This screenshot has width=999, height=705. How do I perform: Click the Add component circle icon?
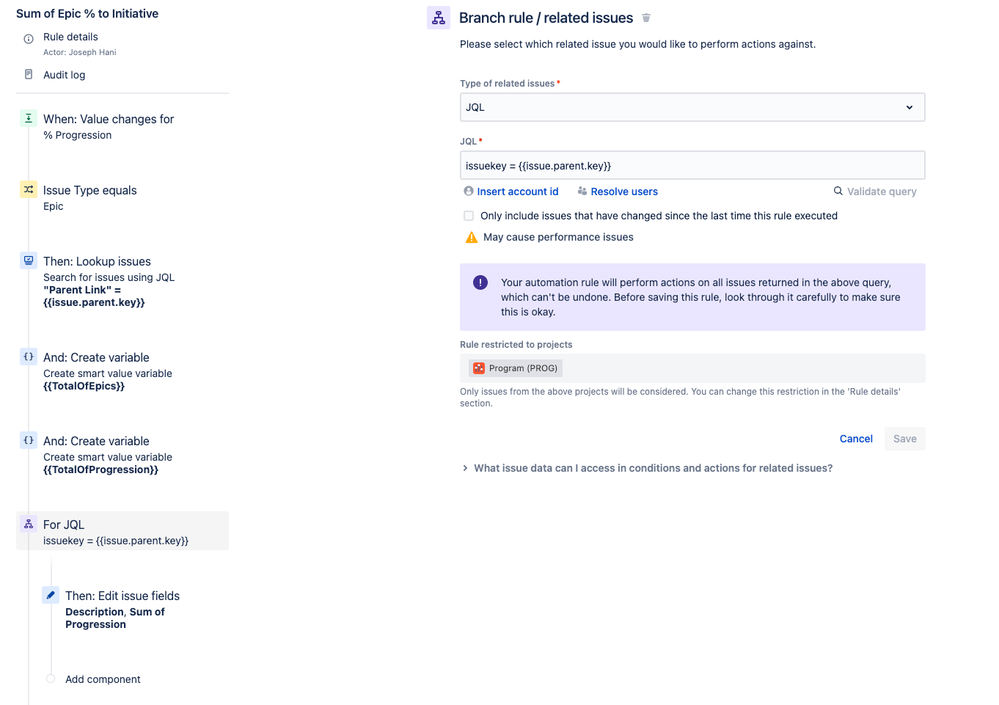pos(51,679)
